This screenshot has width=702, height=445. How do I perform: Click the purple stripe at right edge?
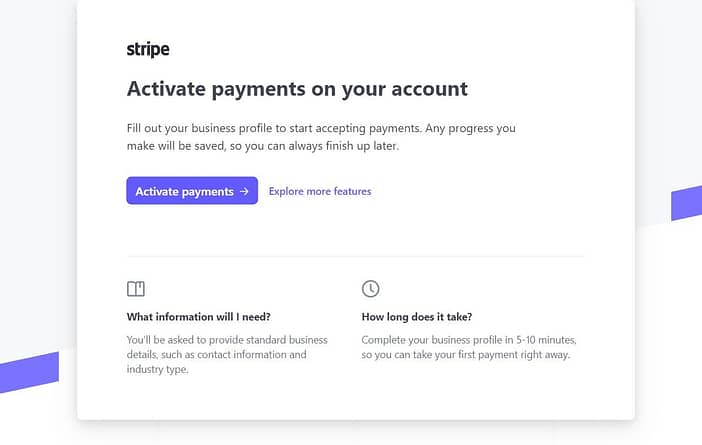(686, 203)
